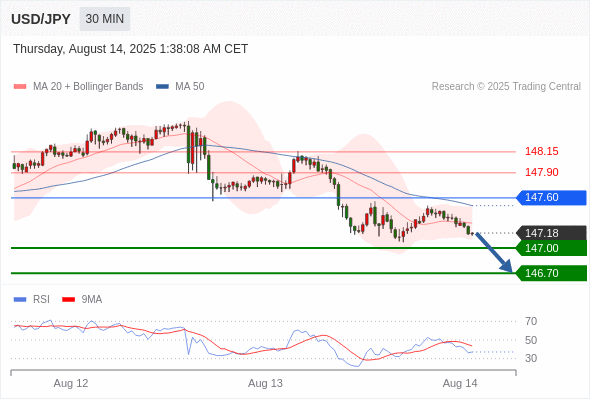Toggle the 9MA legend entry
Screen dimensions: 590x400
(82, 300)
